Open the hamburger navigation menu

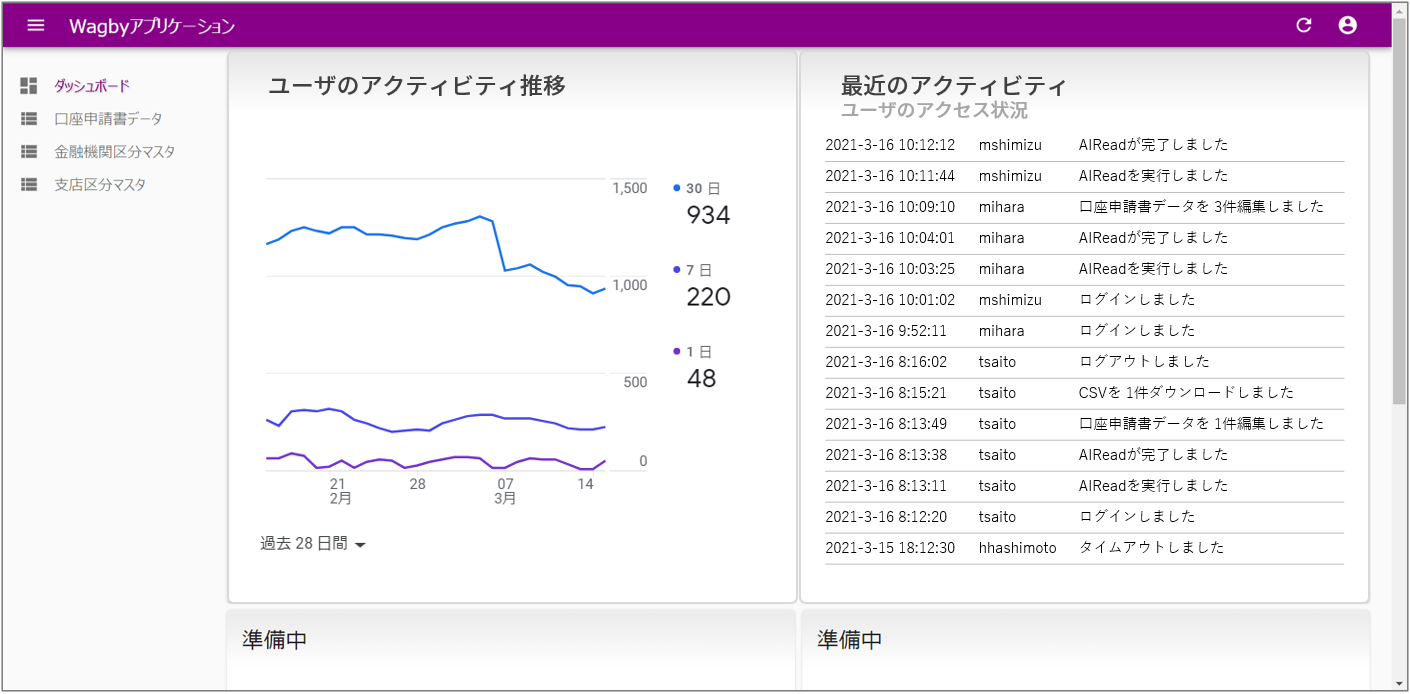click(x=36, y=25)
